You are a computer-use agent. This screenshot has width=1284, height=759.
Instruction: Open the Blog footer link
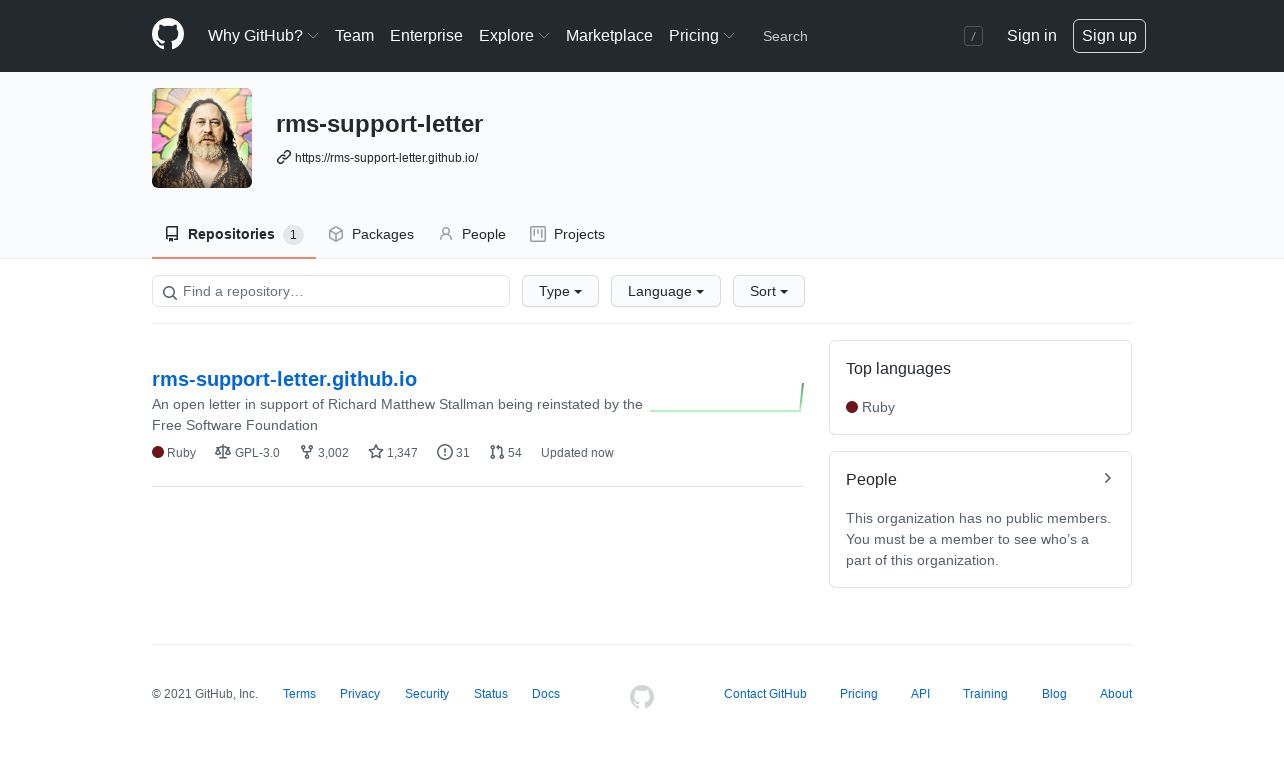pyautogui.click(x=1054, y=694)
